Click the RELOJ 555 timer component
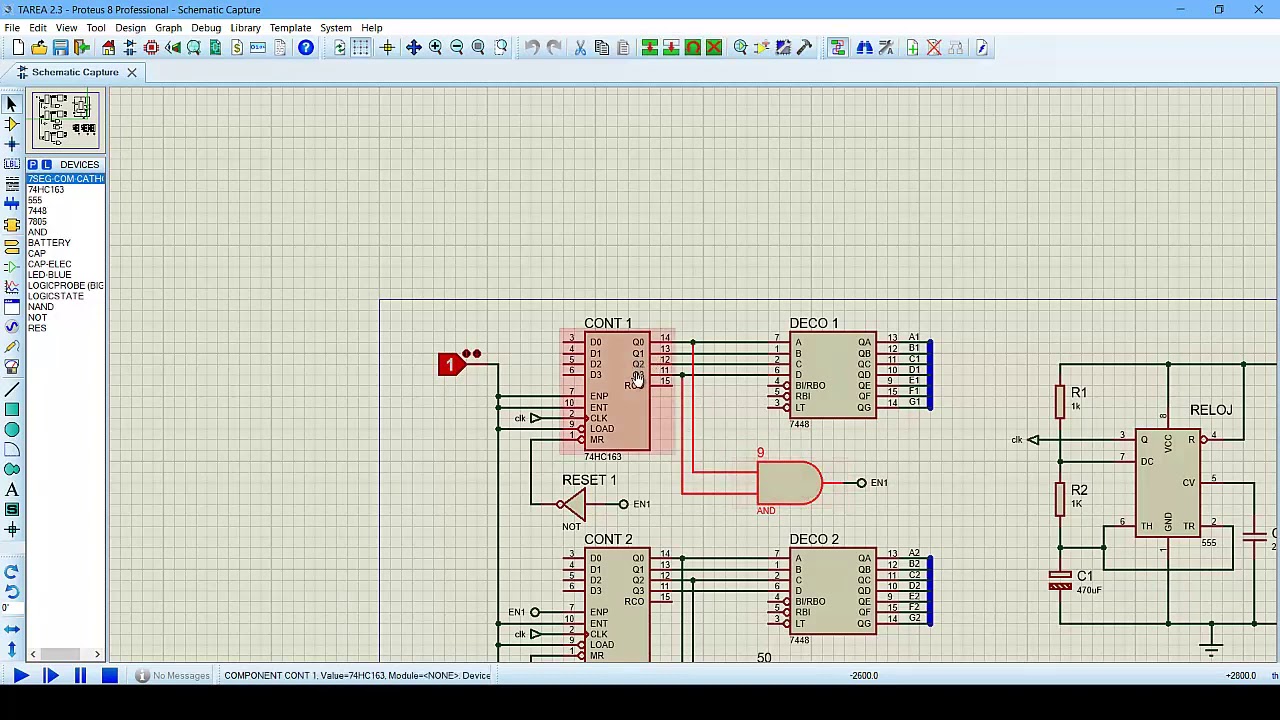Screen dimensions: 1280x720 [x=1168, y=484]
